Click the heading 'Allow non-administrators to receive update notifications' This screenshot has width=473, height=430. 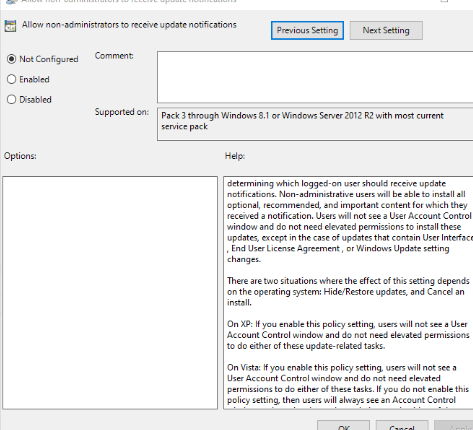tap(129, 25)
